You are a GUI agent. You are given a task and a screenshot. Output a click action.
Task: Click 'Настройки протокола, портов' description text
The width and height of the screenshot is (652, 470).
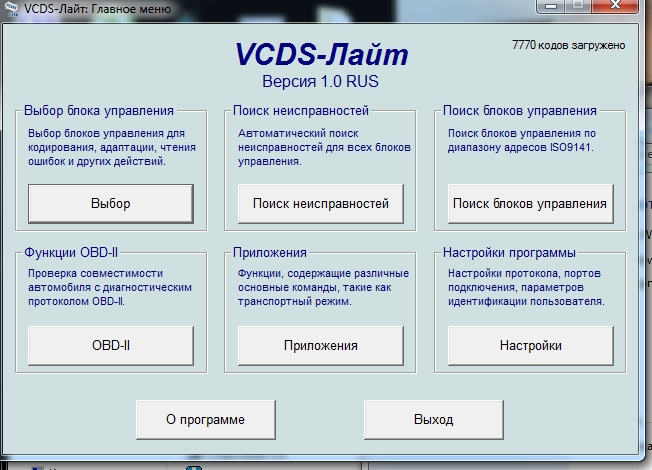click(x=524, y=273)
